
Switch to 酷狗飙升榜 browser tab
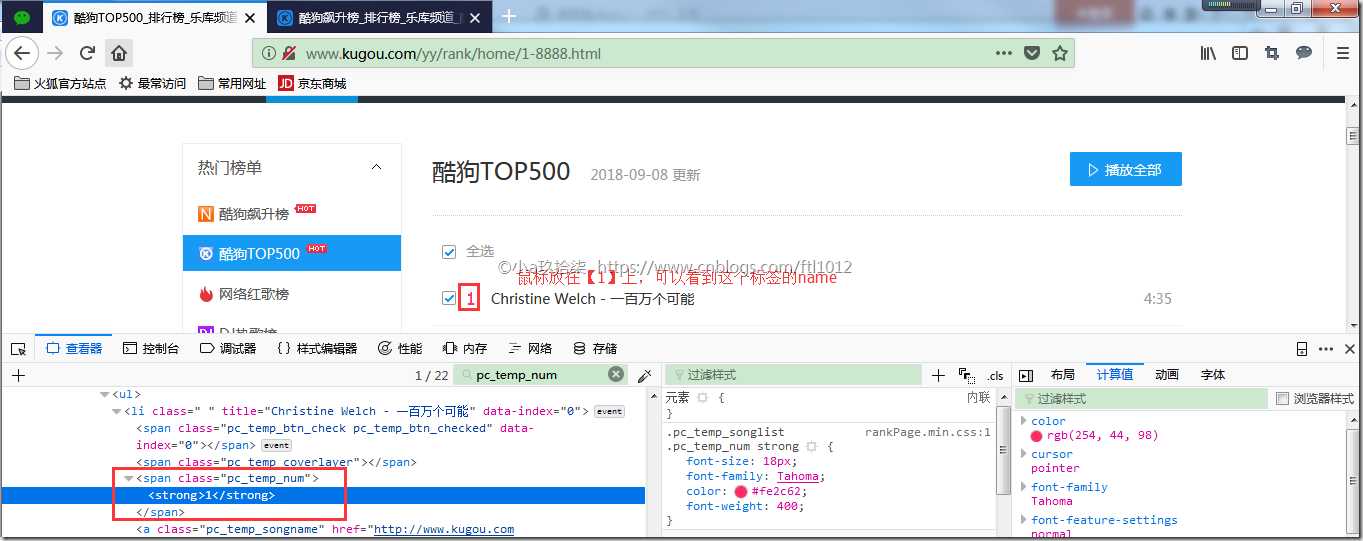click(x=380, y=17)
